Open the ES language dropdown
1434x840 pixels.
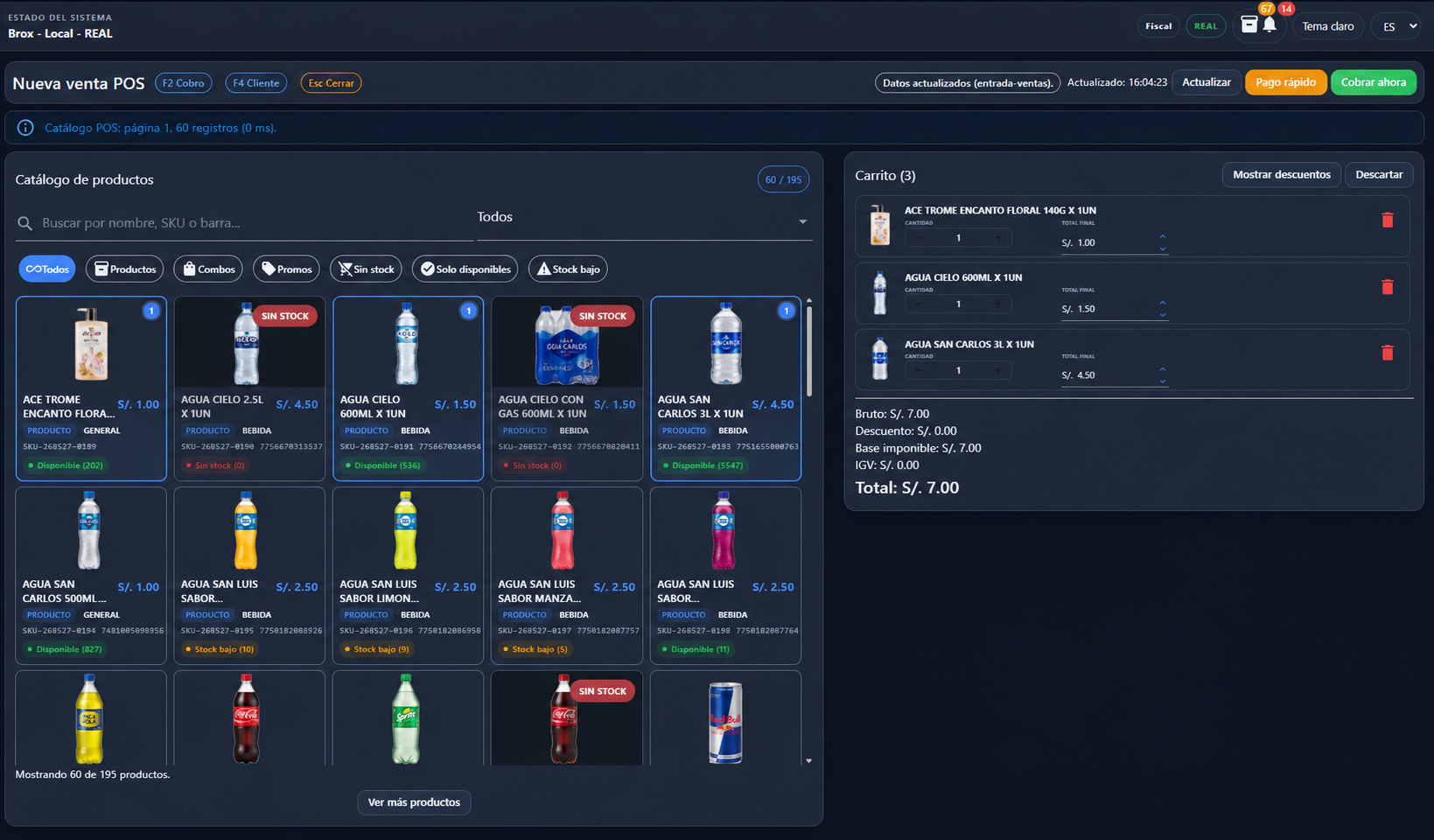click(1396, 26)
